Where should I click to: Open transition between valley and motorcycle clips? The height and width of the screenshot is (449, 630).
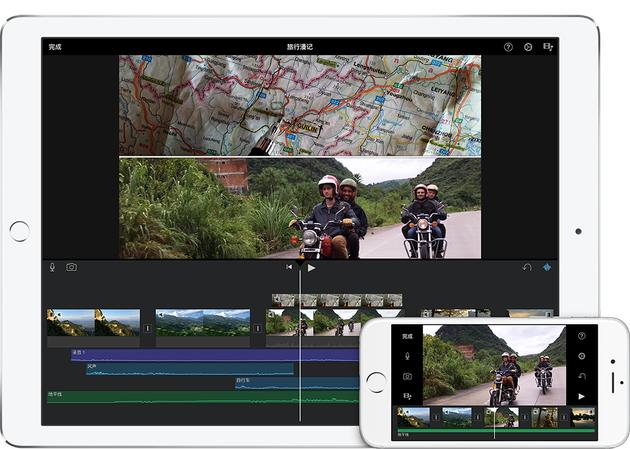point(258,328)
